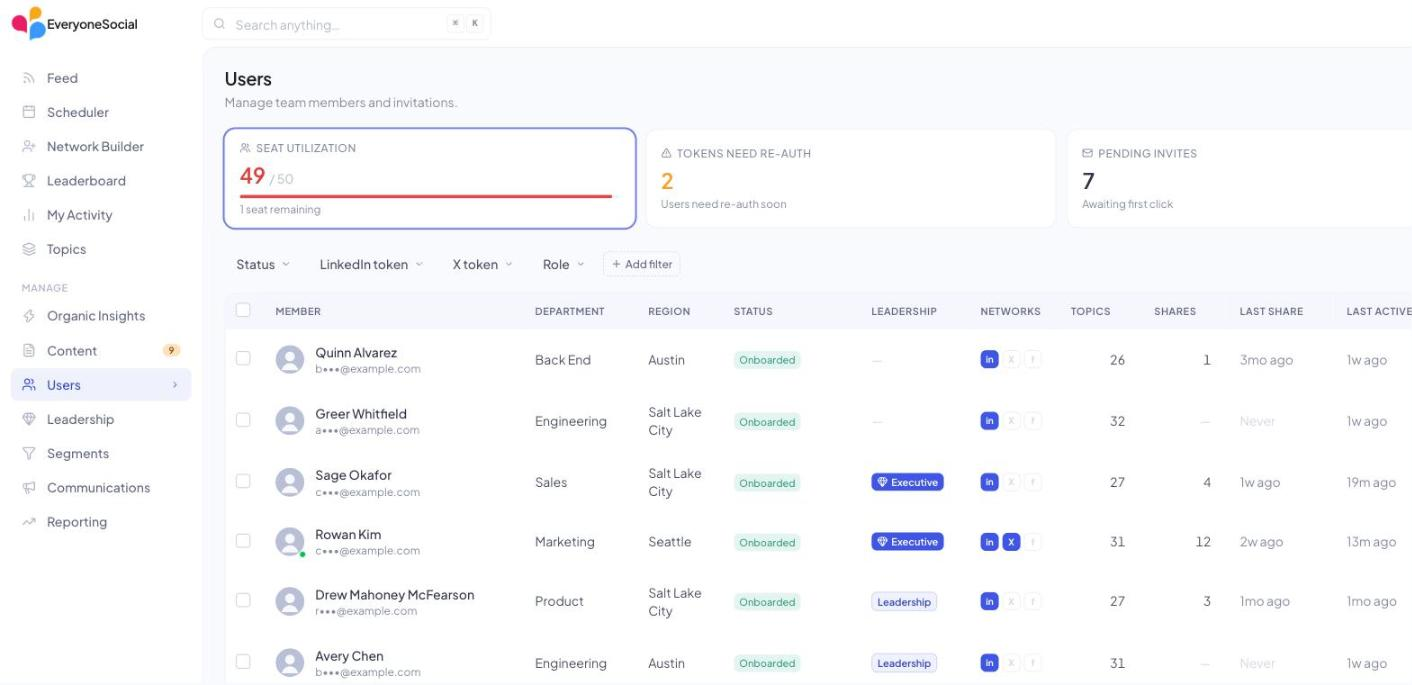Click the Seat Utilization card

(430, 178)
